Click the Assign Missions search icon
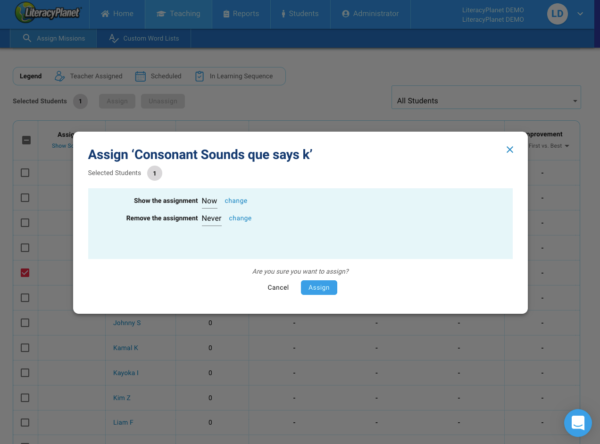 coord(28,39)
